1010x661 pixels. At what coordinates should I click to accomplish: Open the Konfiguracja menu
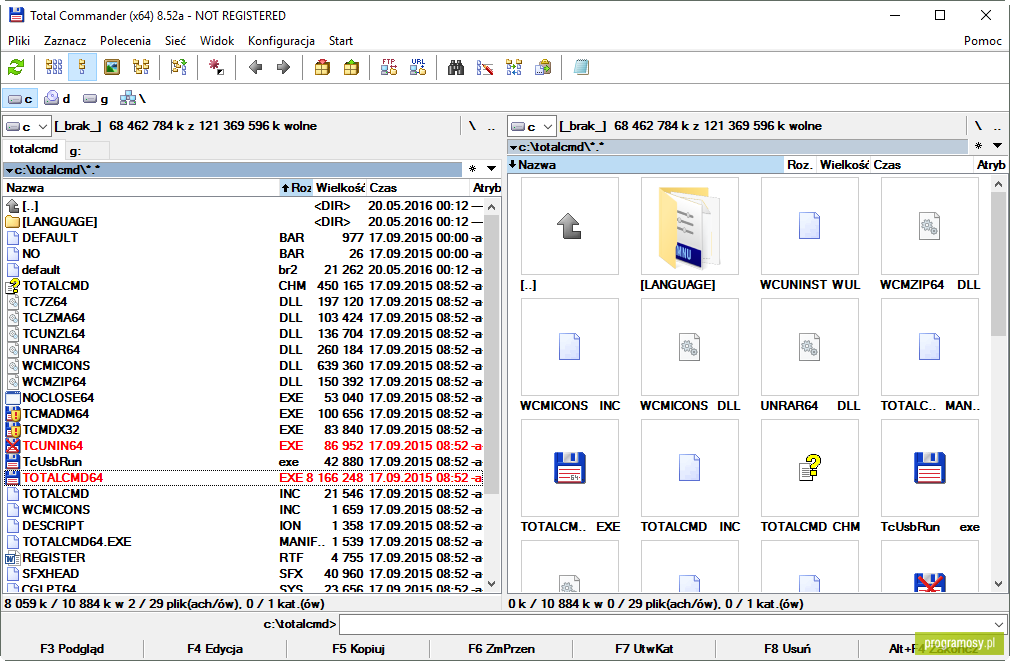click(281, 41)
